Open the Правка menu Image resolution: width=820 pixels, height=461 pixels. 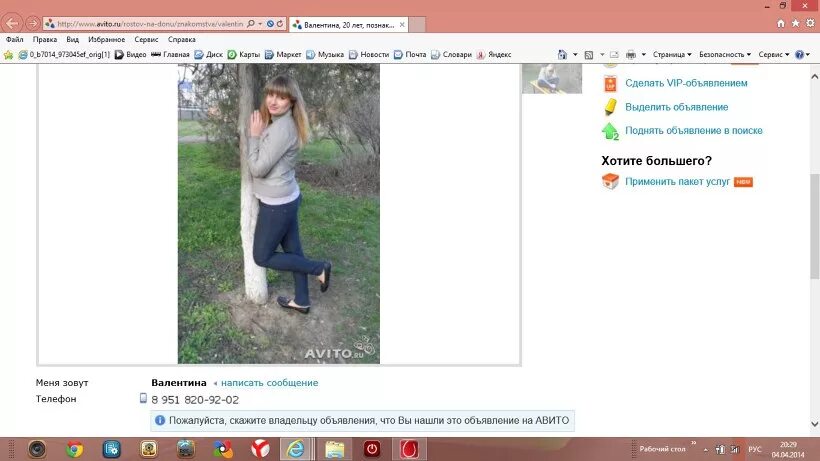click(x=44, y=39)
